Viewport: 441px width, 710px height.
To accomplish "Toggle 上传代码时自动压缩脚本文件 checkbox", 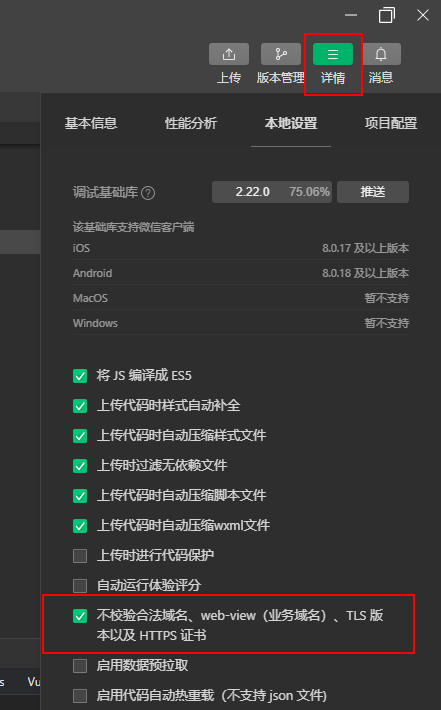I will (x=80, y=496).
